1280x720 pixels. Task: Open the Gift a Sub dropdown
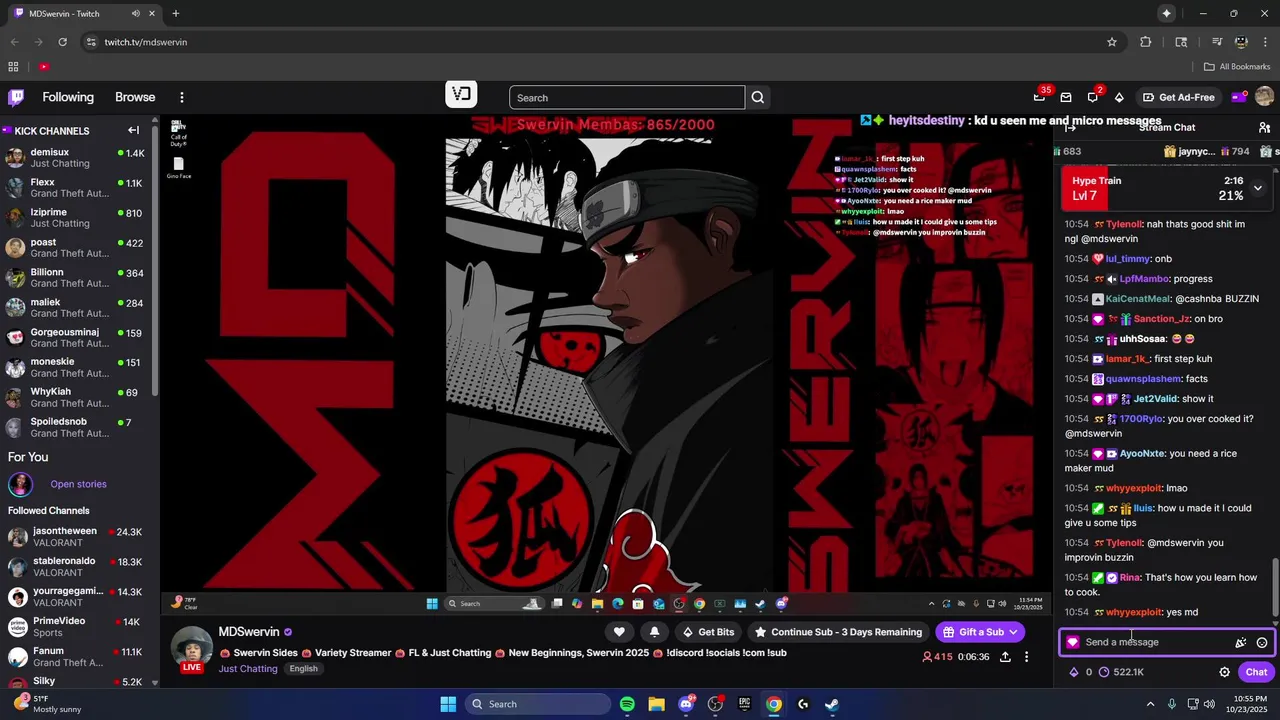coord(981,632)
